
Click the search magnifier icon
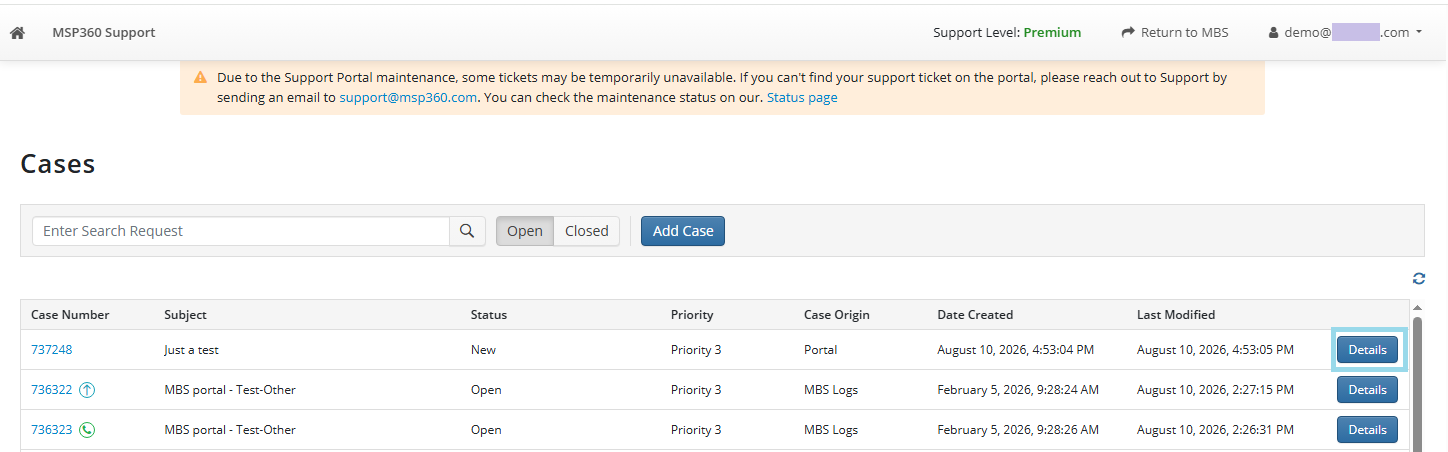click(x=467, y=231)
